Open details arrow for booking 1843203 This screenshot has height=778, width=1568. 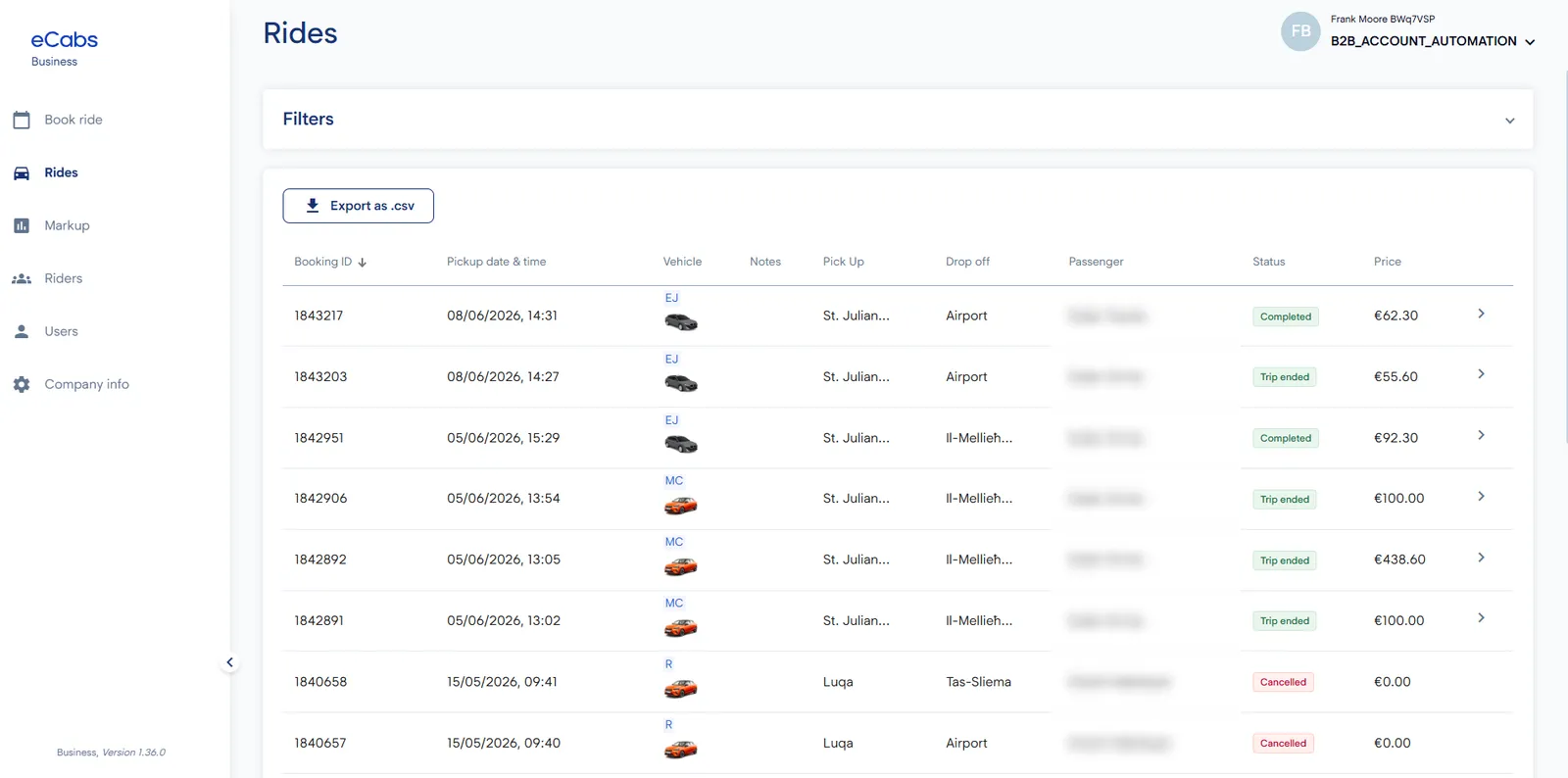click(x=1481, y=374)
